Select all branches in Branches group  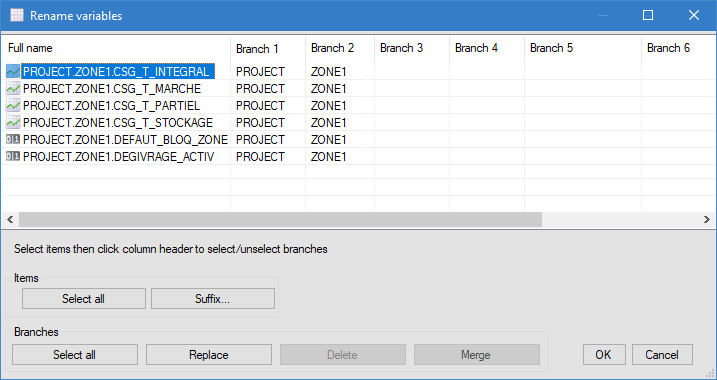coord(75,354)
